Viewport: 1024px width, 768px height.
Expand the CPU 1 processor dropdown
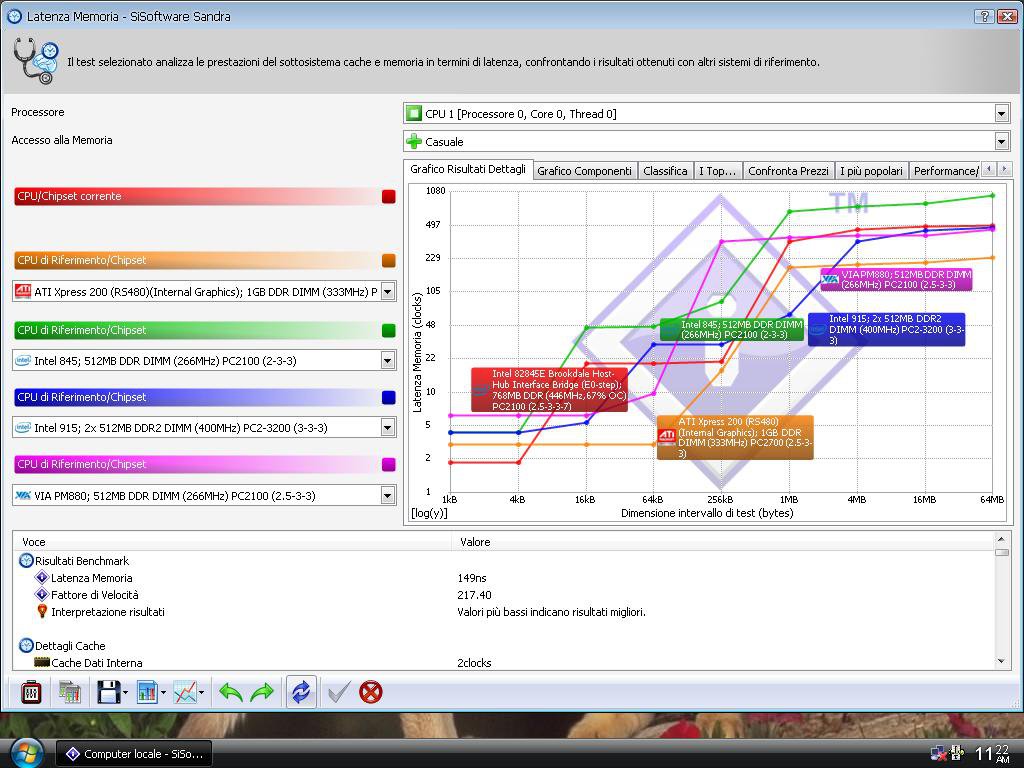point(1001,114)
